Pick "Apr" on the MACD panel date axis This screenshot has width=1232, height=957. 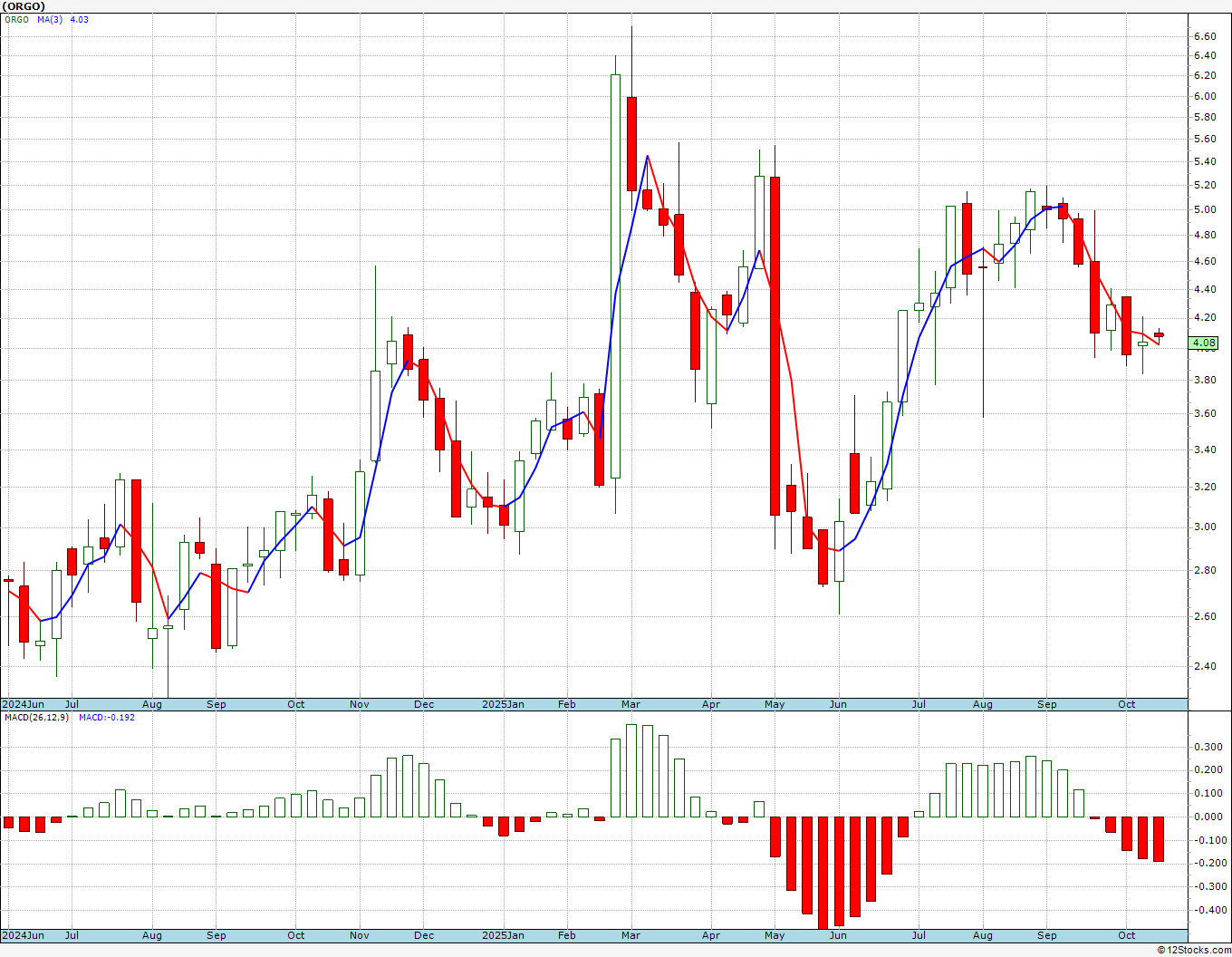click(x=711, y=935)
